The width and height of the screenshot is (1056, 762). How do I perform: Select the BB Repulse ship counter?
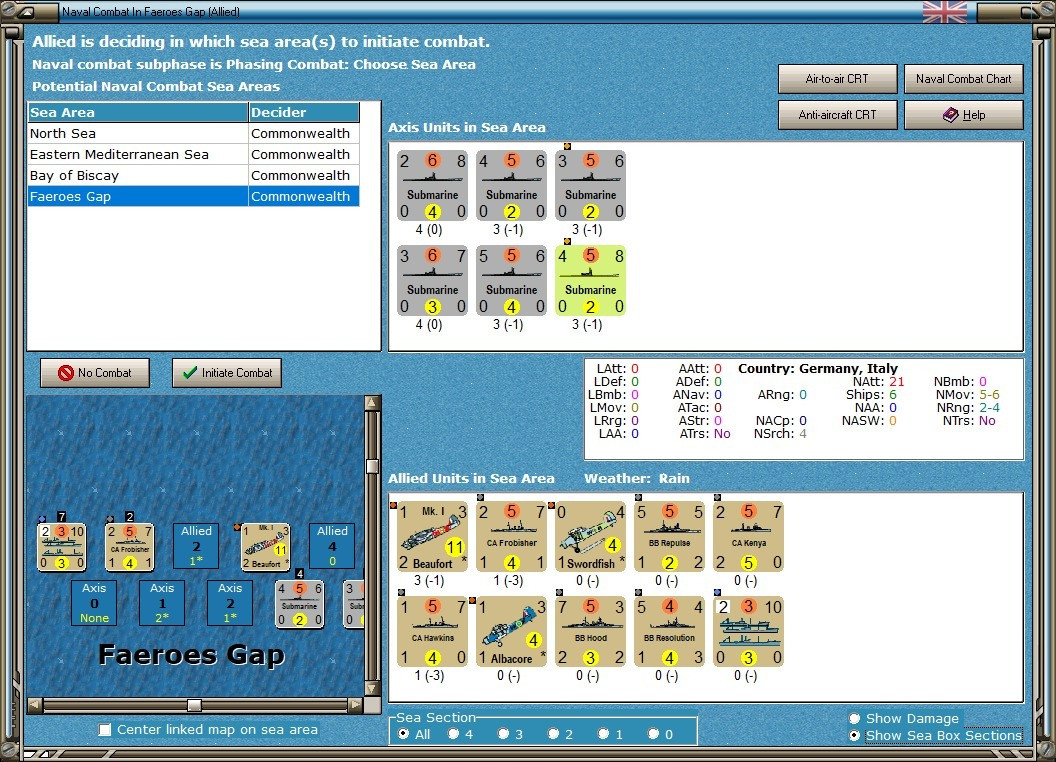[669, 536]
